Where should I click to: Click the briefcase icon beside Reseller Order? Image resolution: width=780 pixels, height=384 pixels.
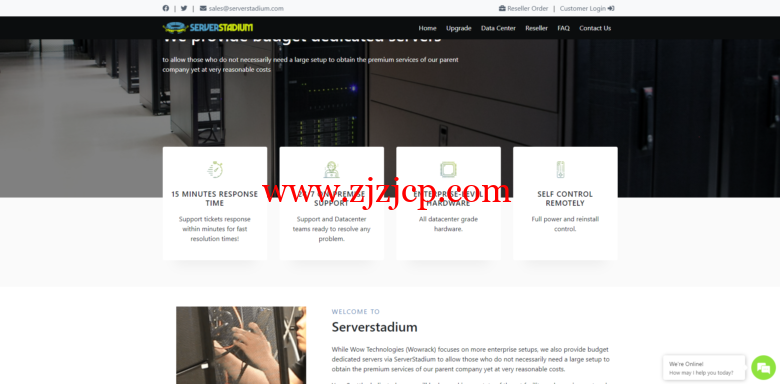502,8
